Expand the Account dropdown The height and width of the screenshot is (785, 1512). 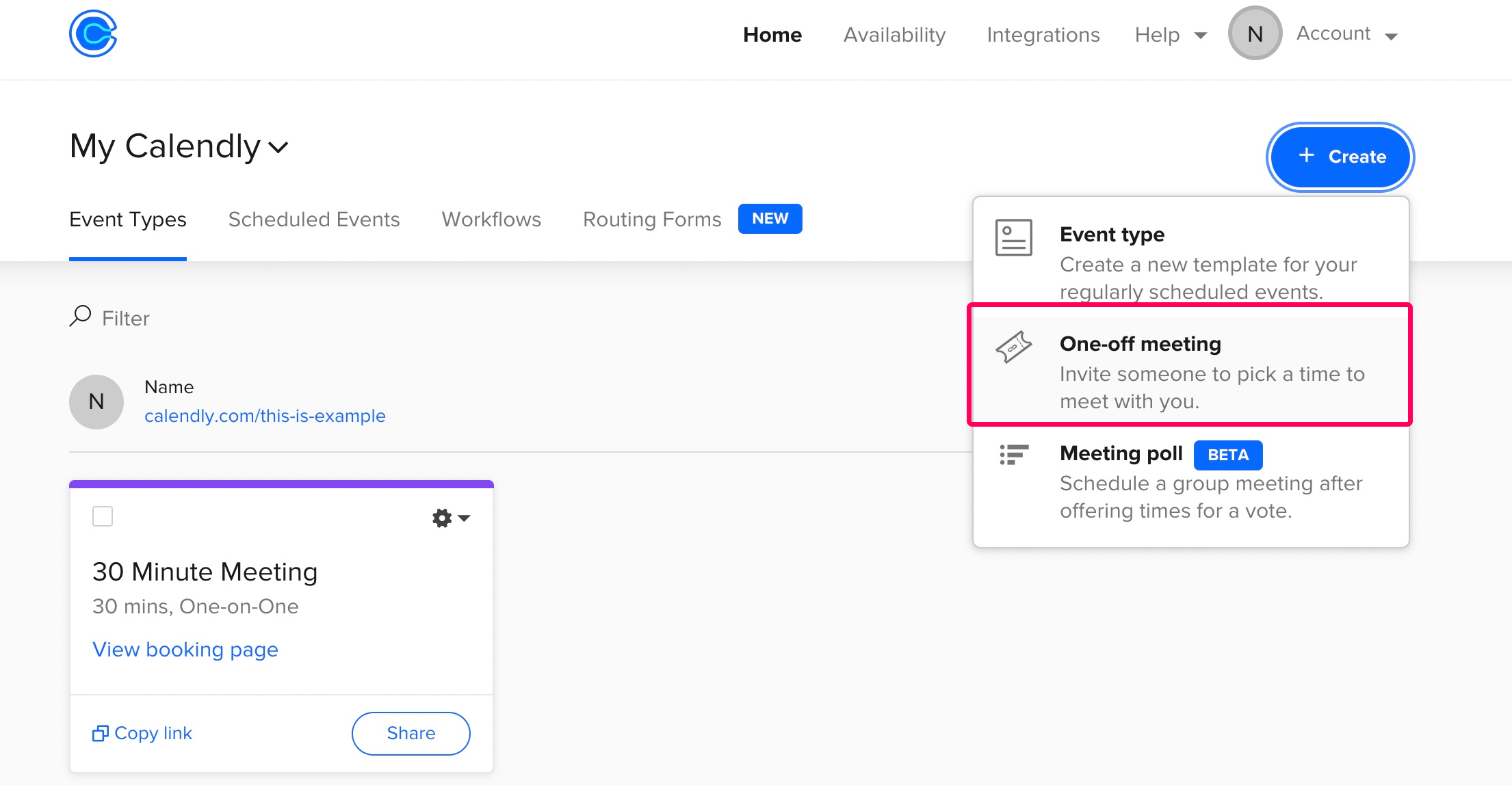[1346, 34]
